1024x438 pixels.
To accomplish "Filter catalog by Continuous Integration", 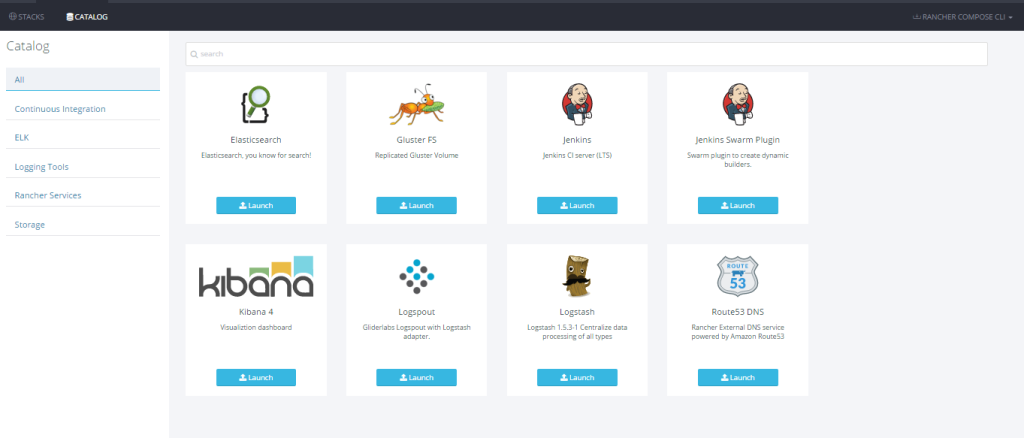I will (60, 108).
